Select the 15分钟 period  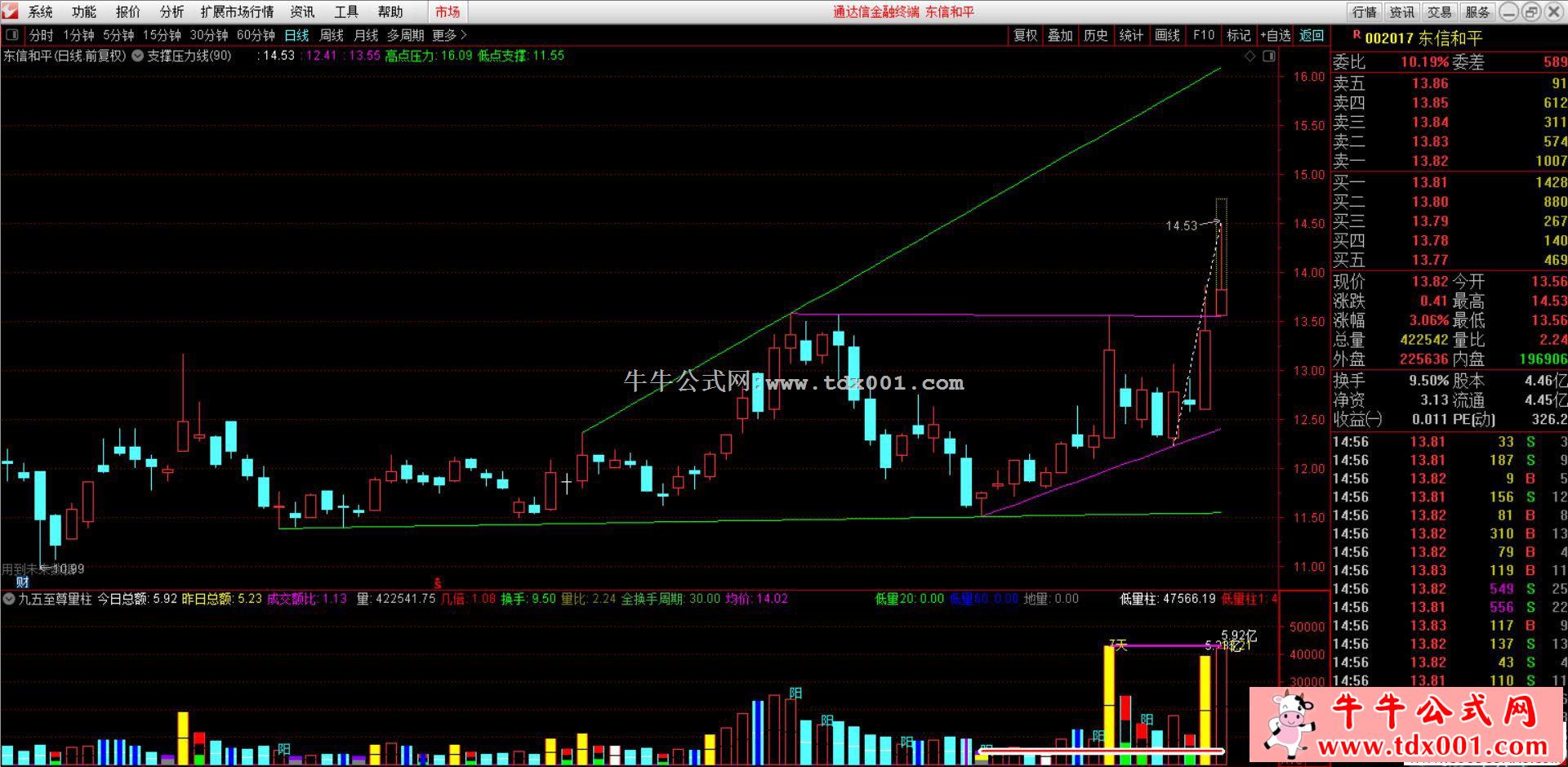coord(162,35)
